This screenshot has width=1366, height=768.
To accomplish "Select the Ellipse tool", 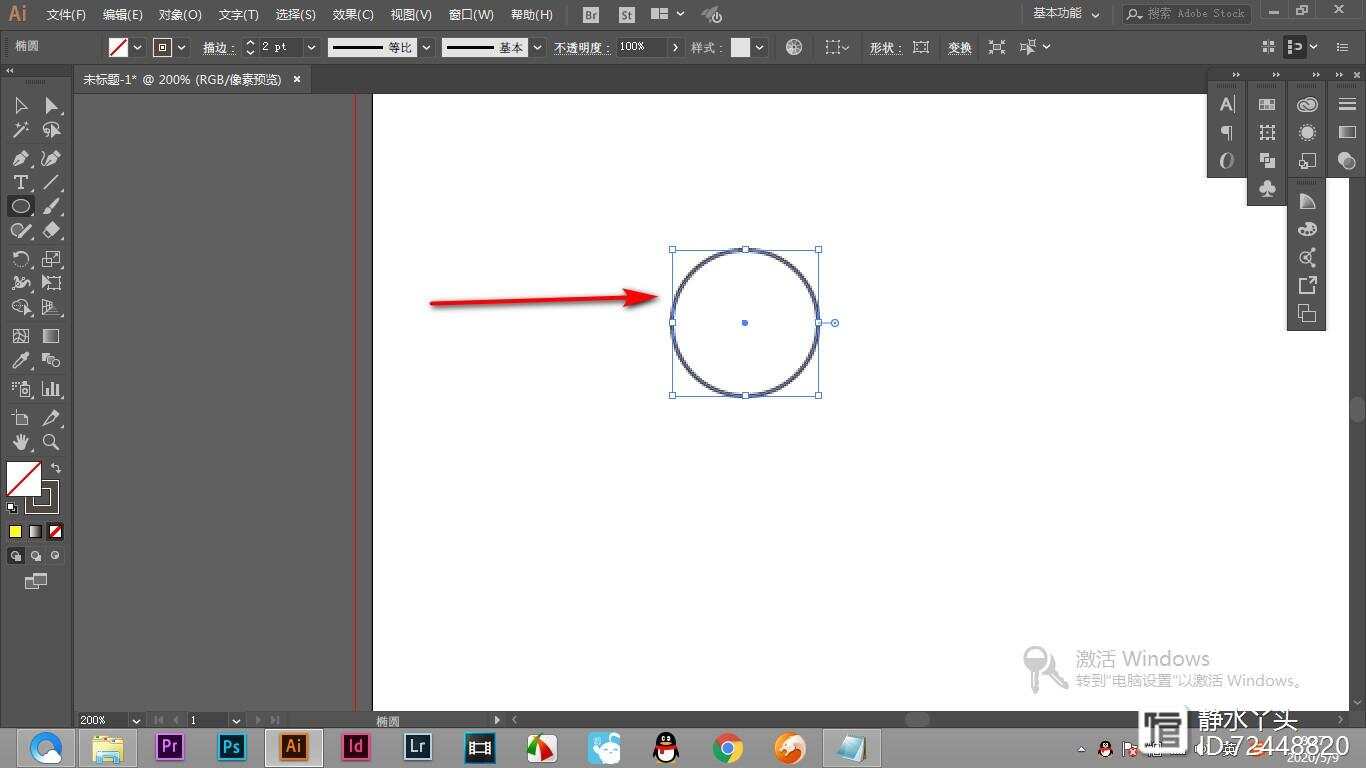I will tap(20, 206).
